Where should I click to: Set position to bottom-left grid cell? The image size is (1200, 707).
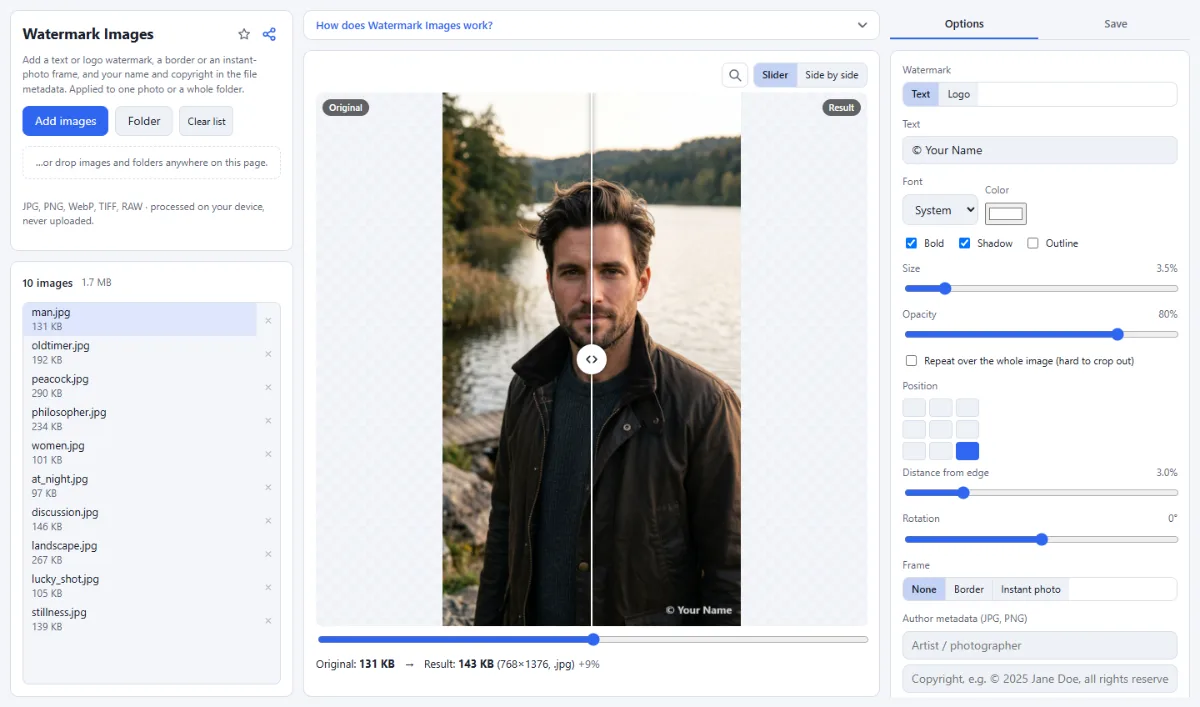coord(914,451)
